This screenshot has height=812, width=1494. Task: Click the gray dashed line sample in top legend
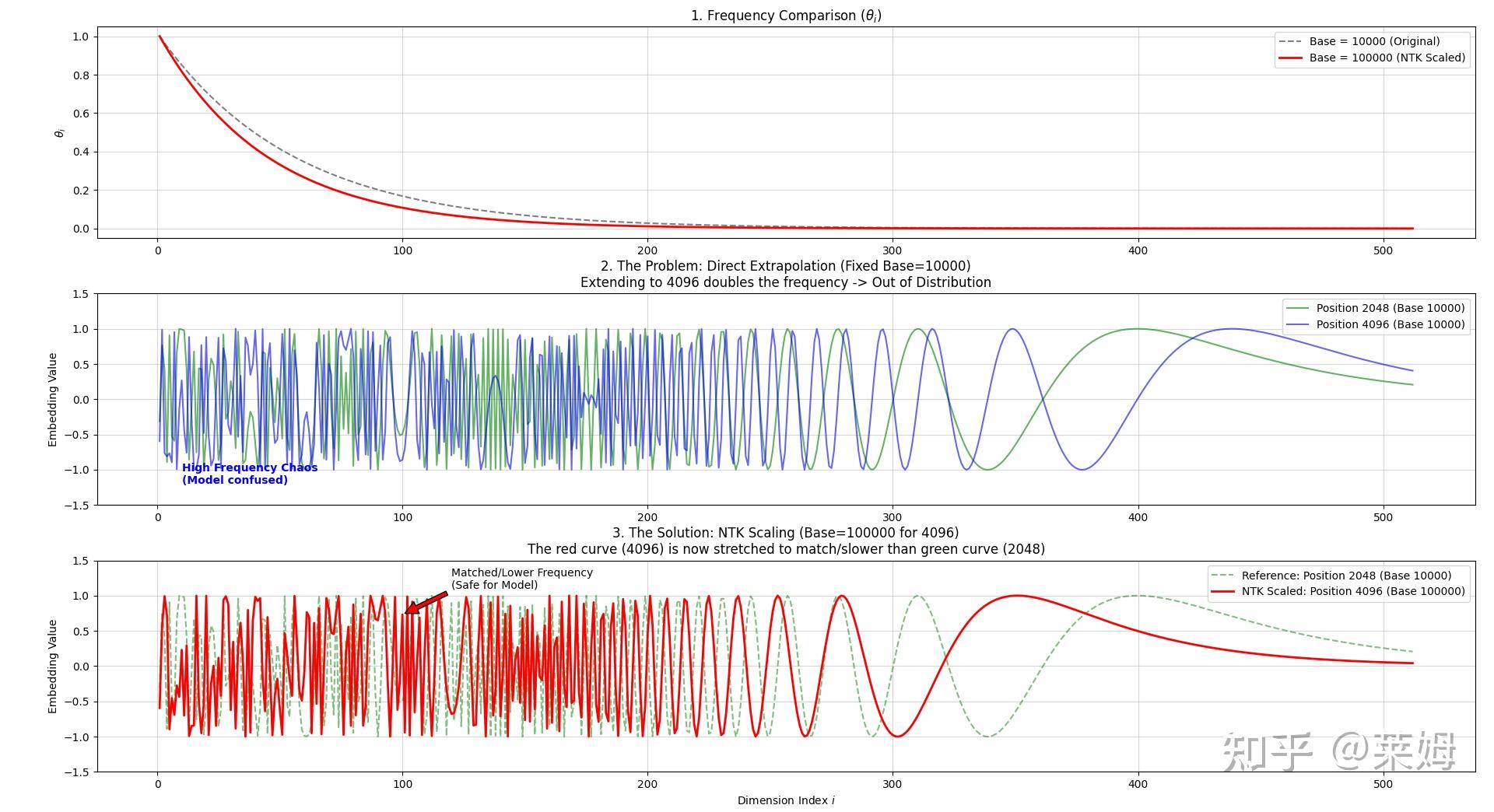pos(1290,41)
